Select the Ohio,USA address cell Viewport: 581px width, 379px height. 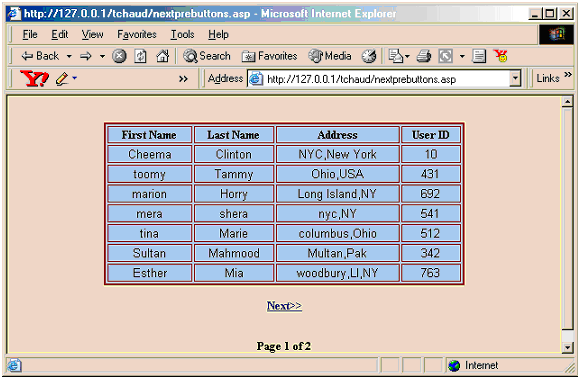tap(338, 174)
